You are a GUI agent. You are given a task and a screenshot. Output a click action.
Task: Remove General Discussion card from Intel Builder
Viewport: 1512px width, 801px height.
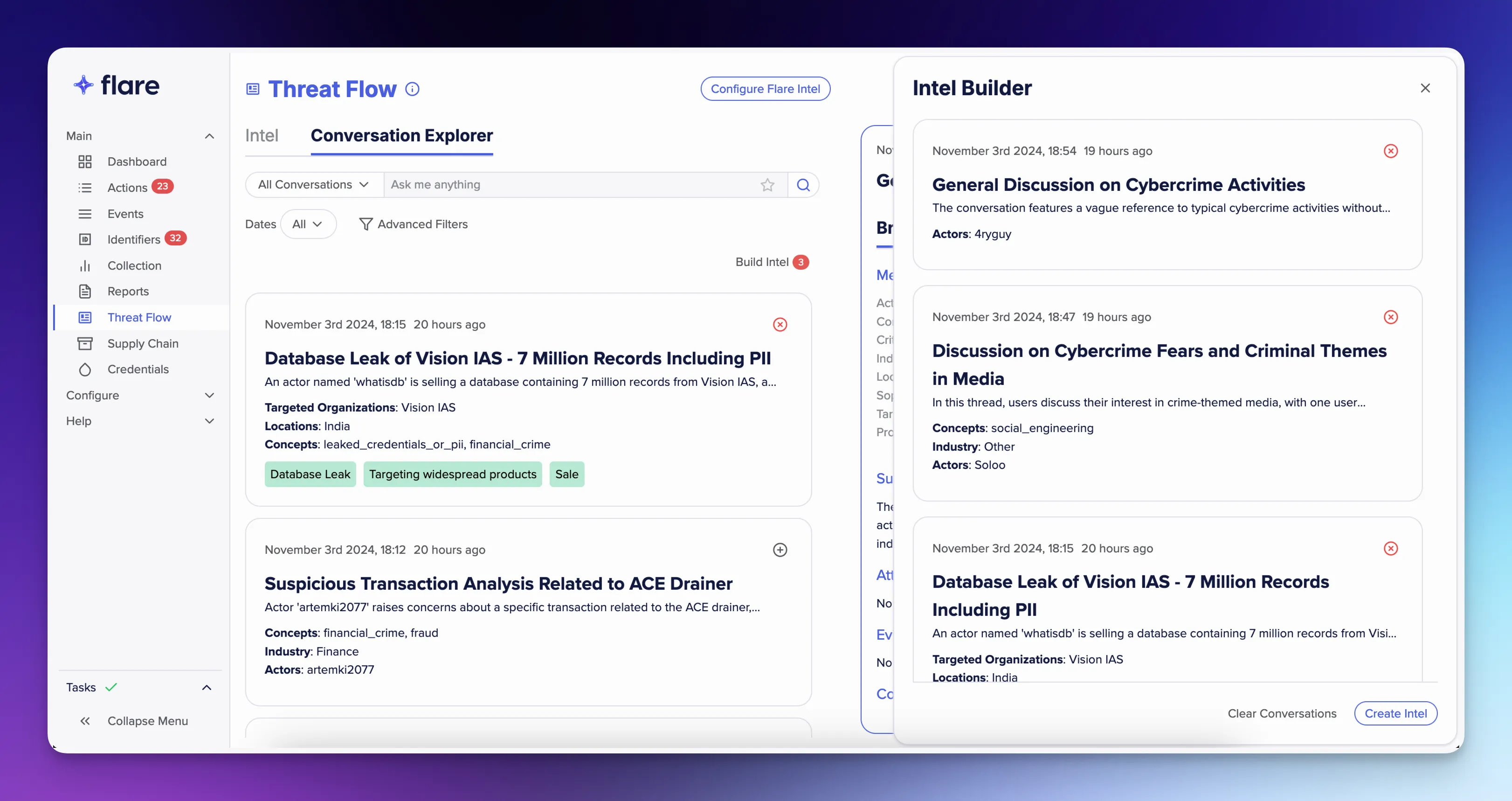[1390, 151]
